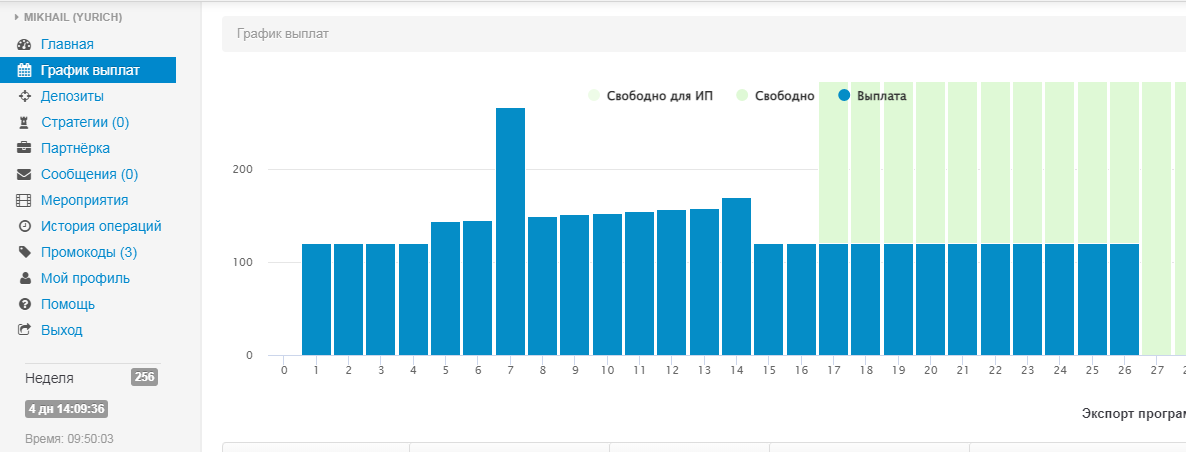Screen dimensions: 1186x452
Task: Click the clock icon for История операций
Action: pyautogui.click(x=25, y=226)
